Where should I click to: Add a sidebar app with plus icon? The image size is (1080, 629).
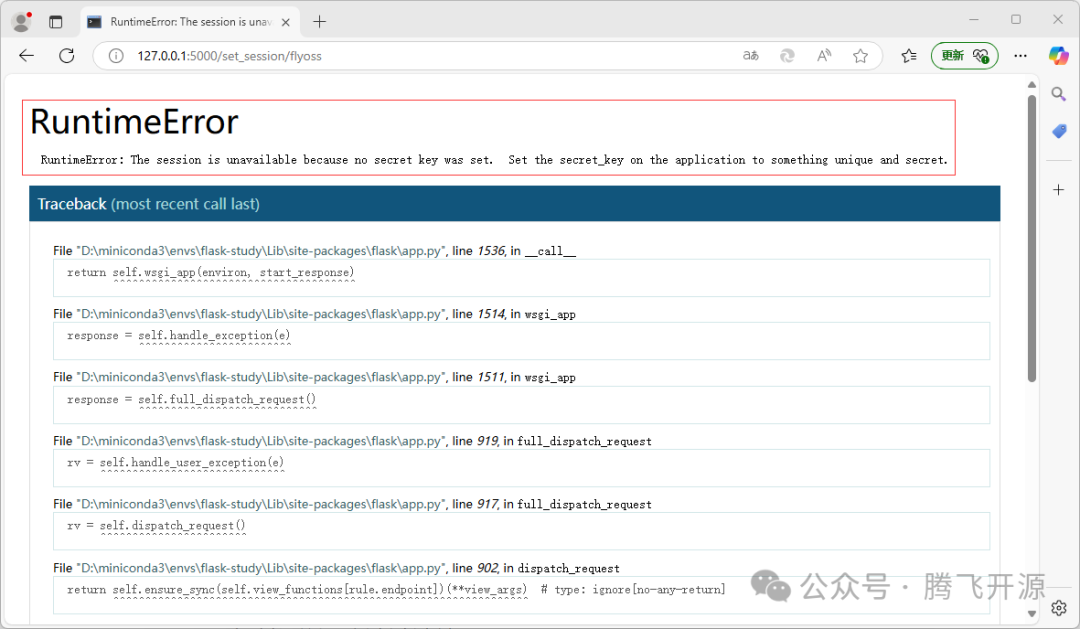click(1059, 189)
